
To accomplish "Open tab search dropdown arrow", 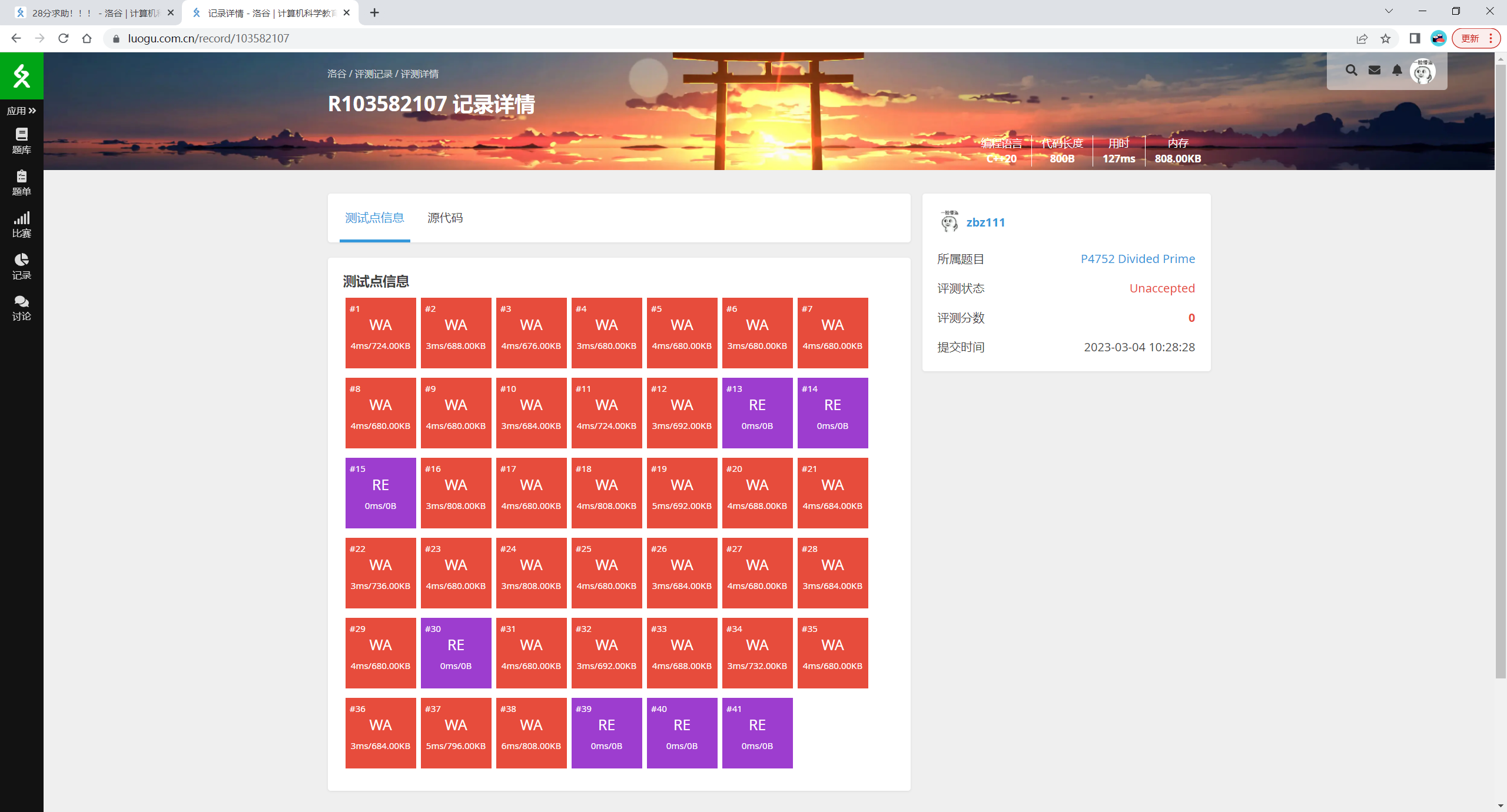I will (1389, 11).
